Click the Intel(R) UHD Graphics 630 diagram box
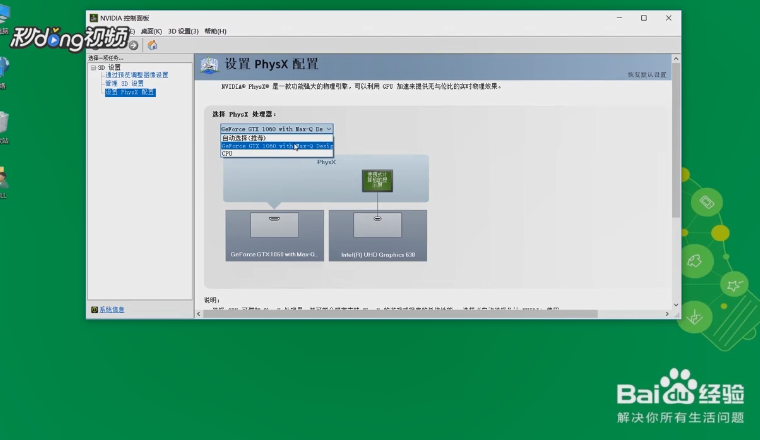This screenshot has height=440, width=760. coord(378,236)
